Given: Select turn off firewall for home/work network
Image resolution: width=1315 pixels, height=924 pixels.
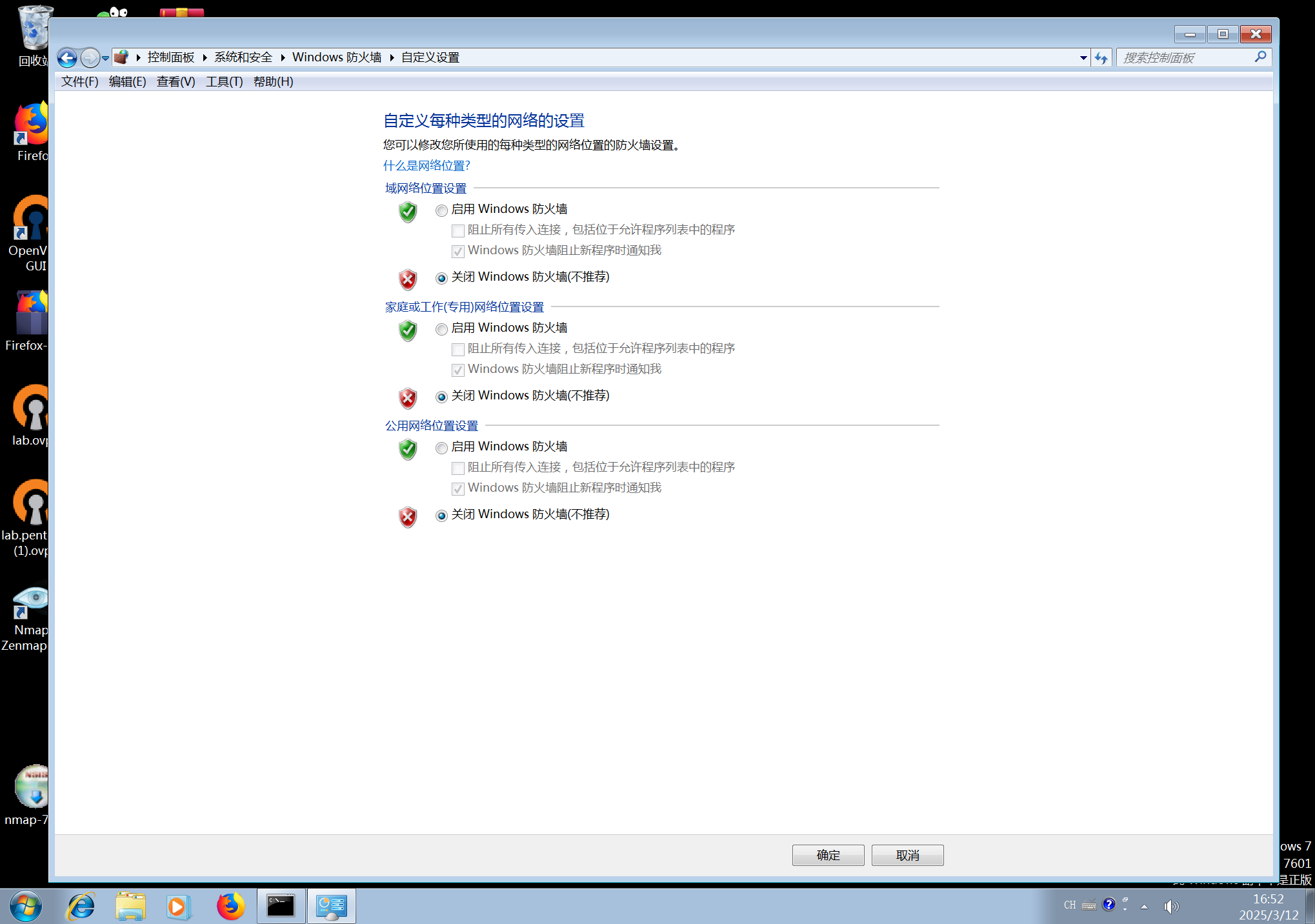Looking at the screenshot, I should 441,397.
